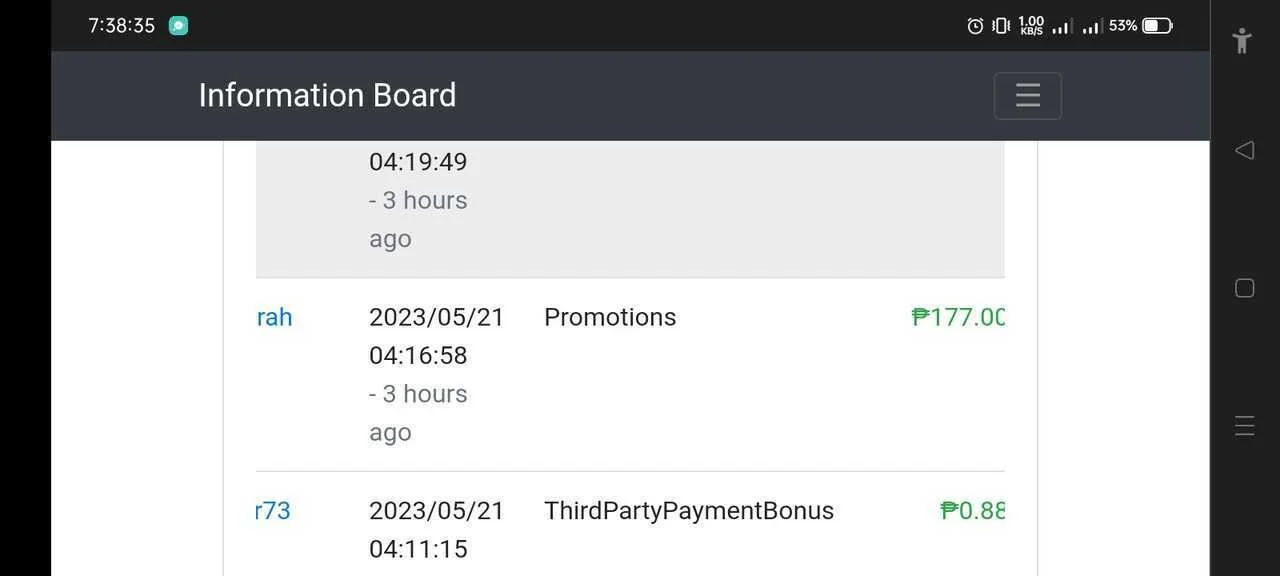Tap the Android back triangle icon
1280x576 pixels.
pyautogui.click(x=1244, y=150)
